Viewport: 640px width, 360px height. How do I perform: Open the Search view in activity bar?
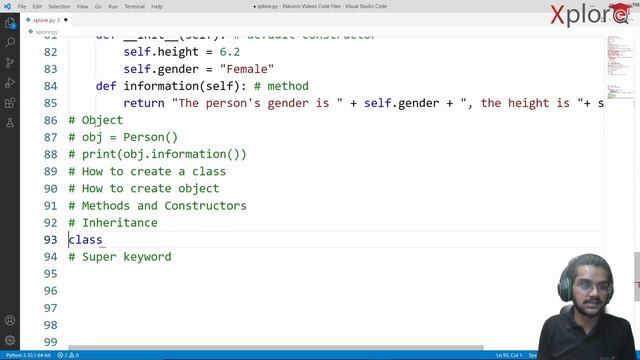point(10,42)
